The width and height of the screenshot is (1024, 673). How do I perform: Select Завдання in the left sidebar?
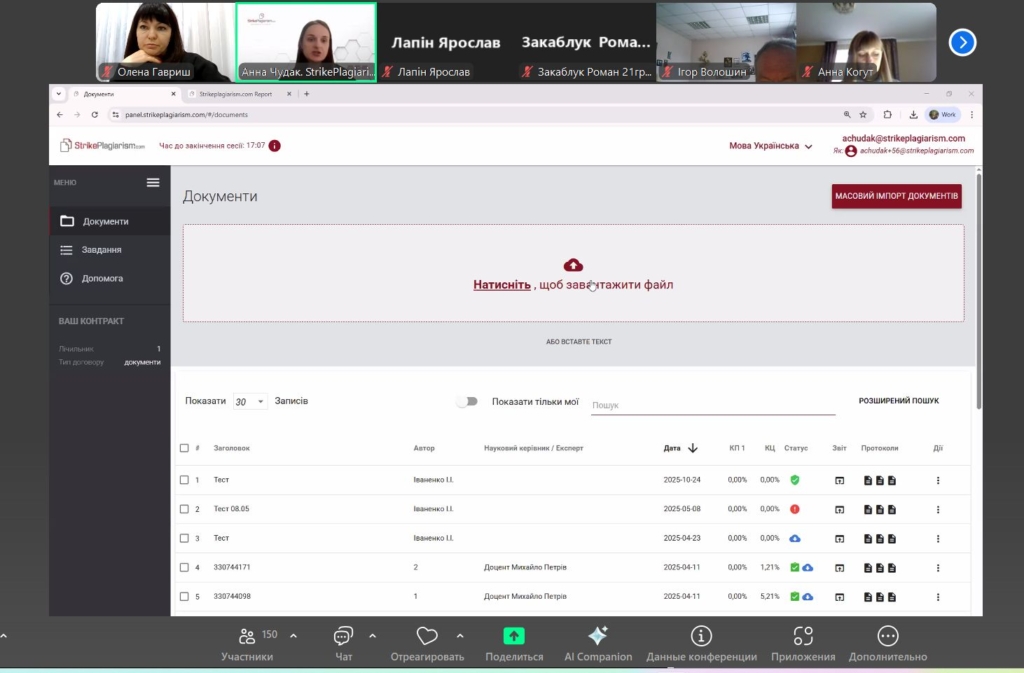pos(101,250)
